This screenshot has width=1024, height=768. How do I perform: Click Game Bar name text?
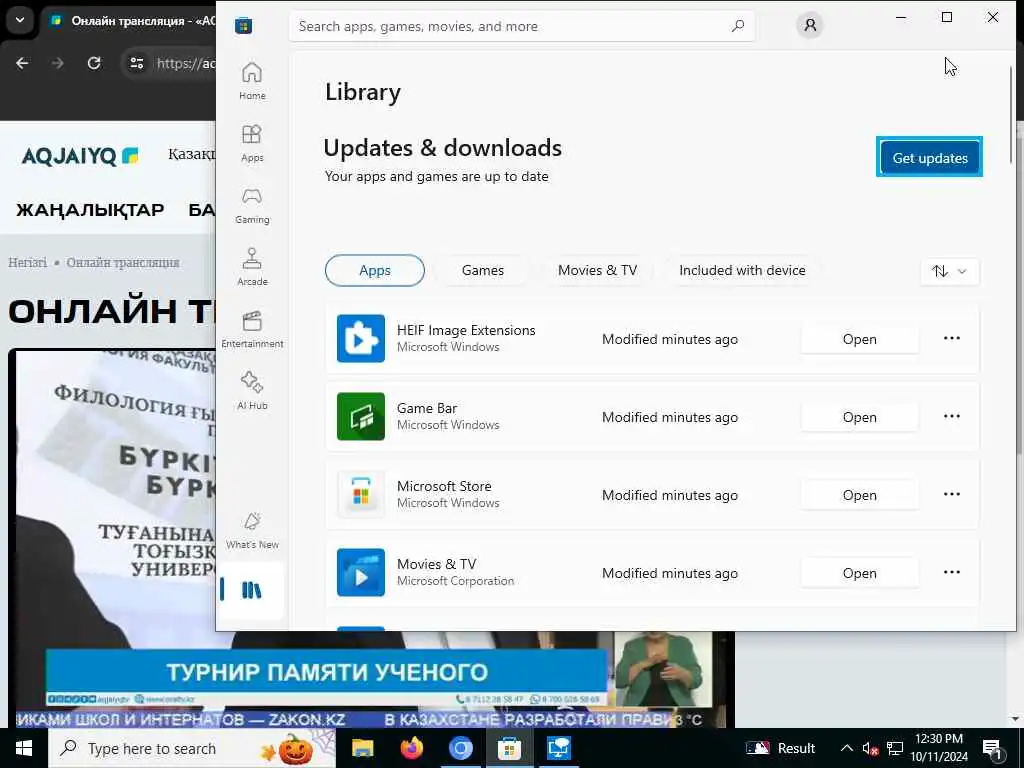click(426, 408)
